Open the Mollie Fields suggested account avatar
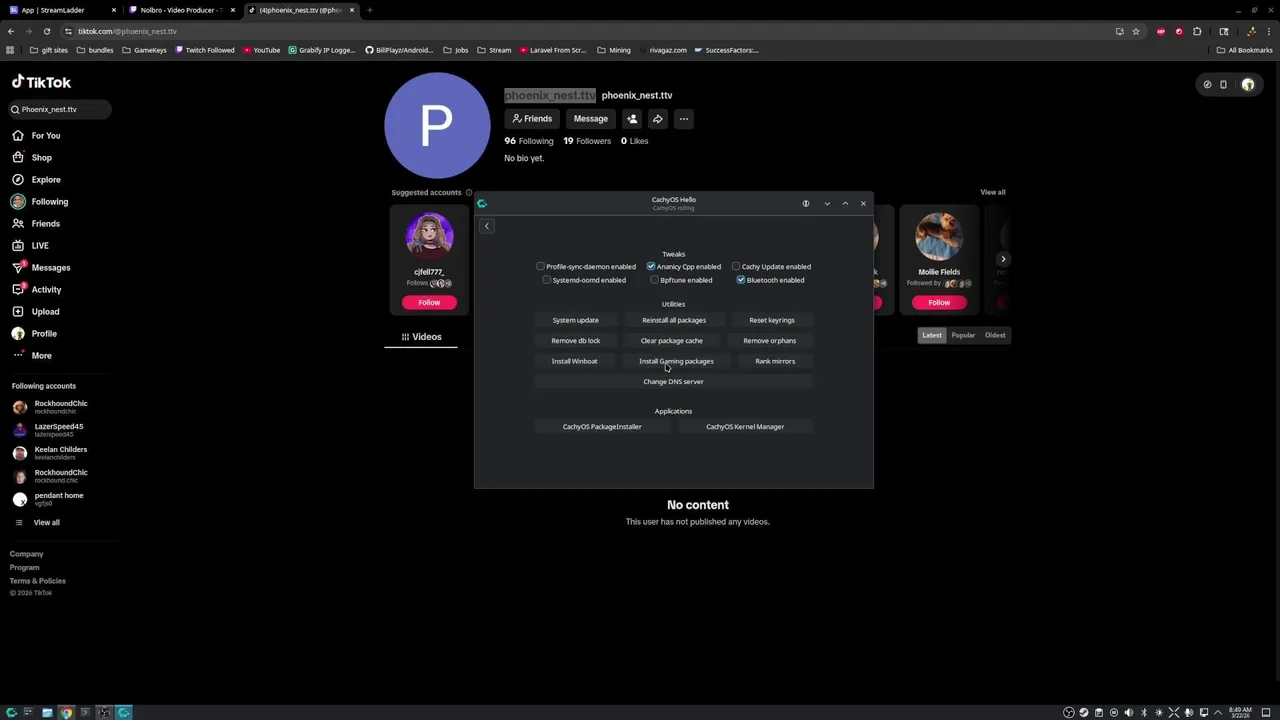 point(939,236)
